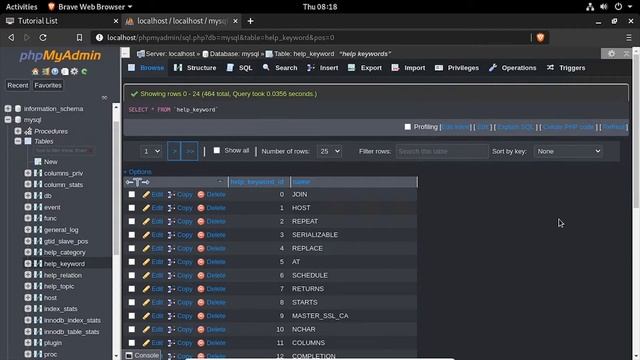Open the SQL tab

coord(240,68)
